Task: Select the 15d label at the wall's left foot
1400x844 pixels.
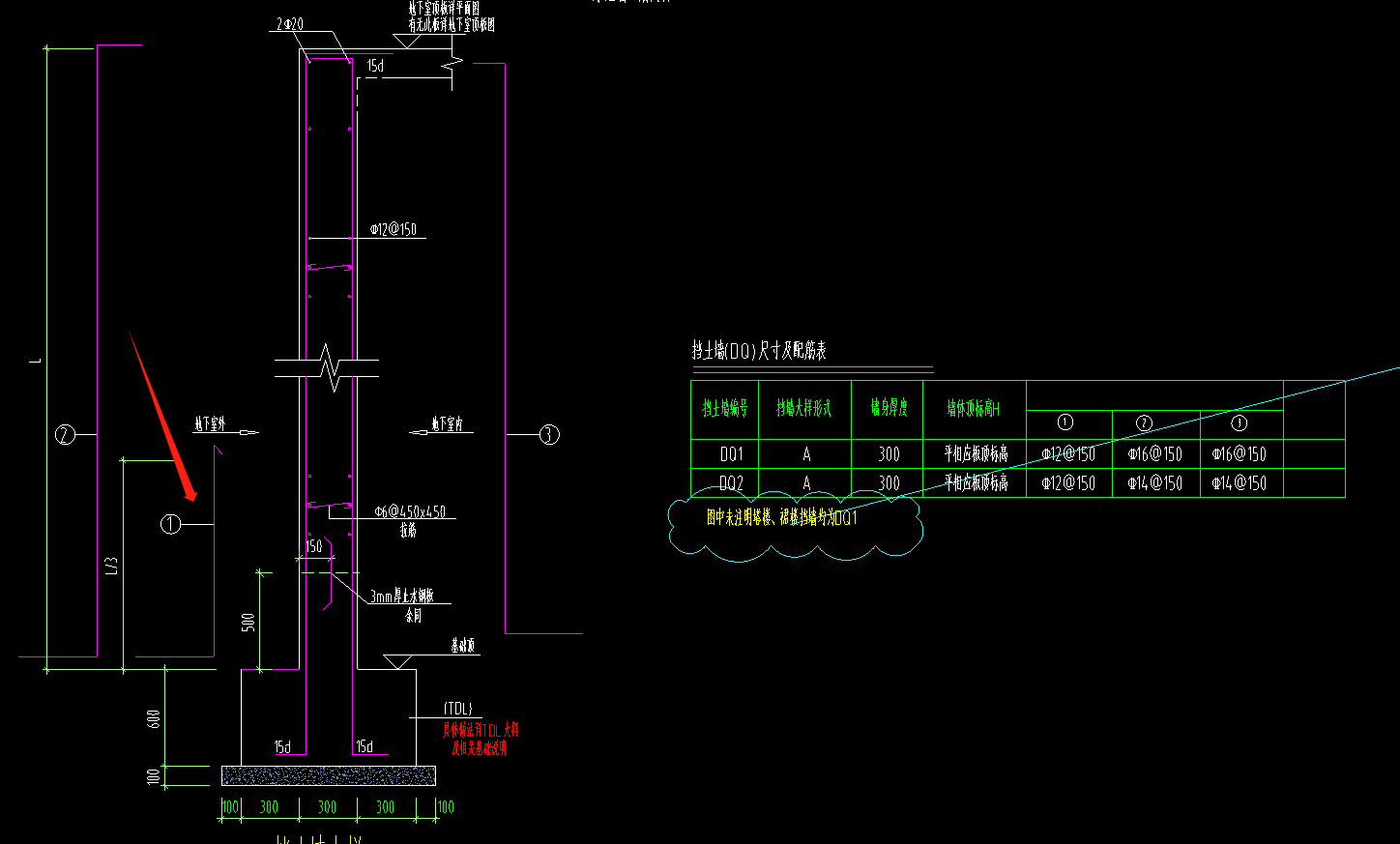Action: (282, 746)
